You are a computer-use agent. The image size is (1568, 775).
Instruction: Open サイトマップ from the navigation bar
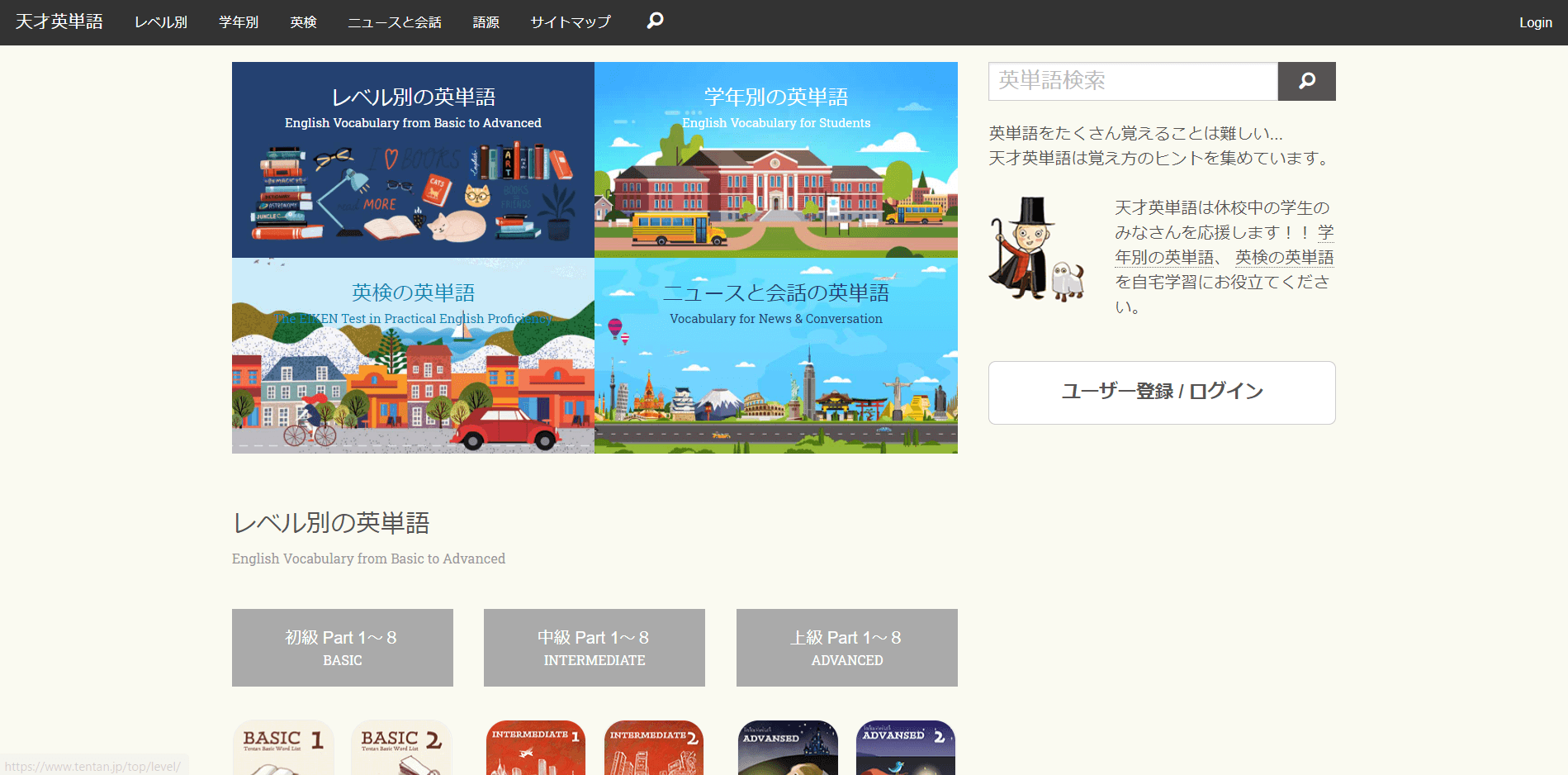point(571,22)
